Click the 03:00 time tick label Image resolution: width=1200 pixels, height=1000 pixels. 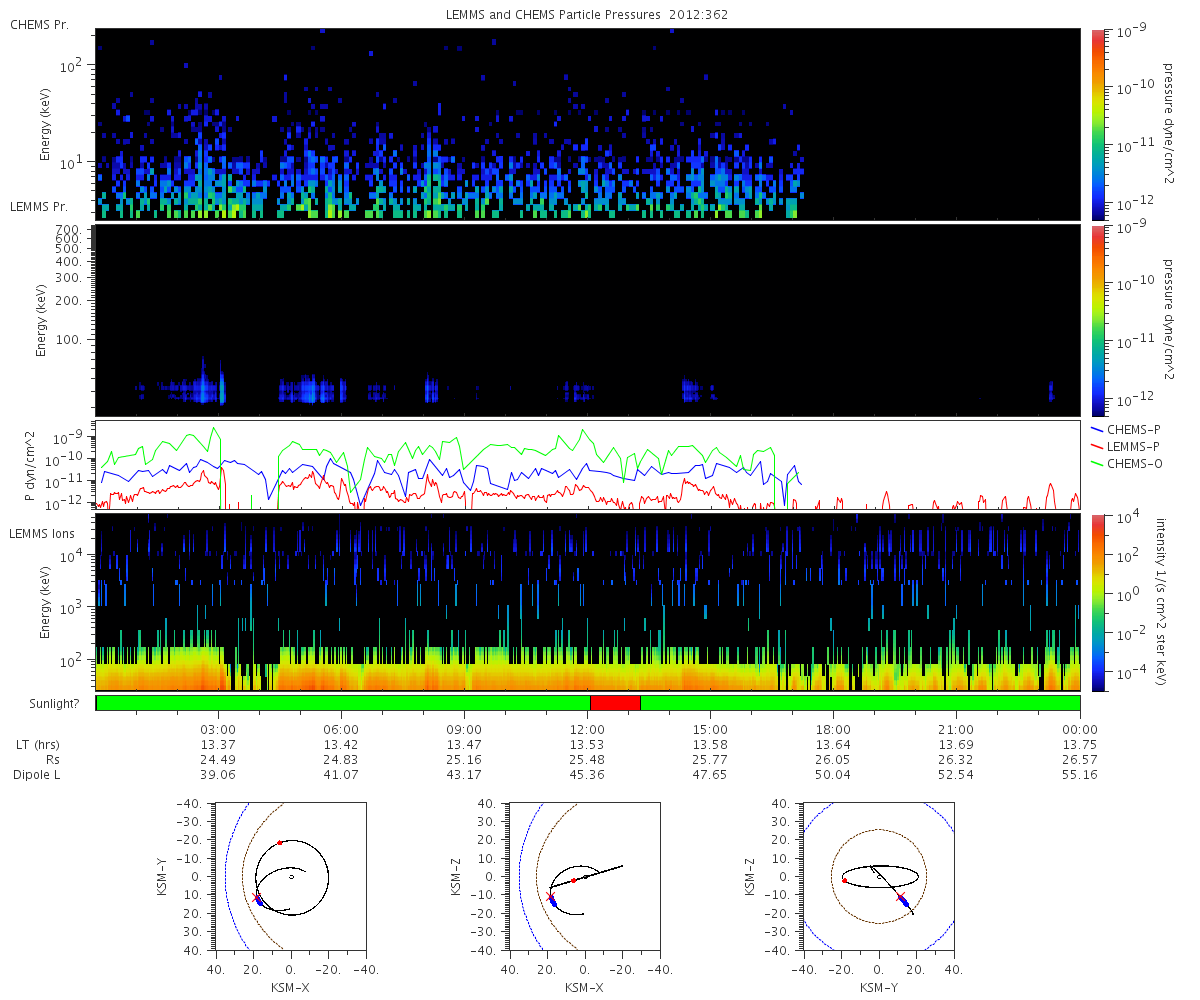tap(218, 730)
